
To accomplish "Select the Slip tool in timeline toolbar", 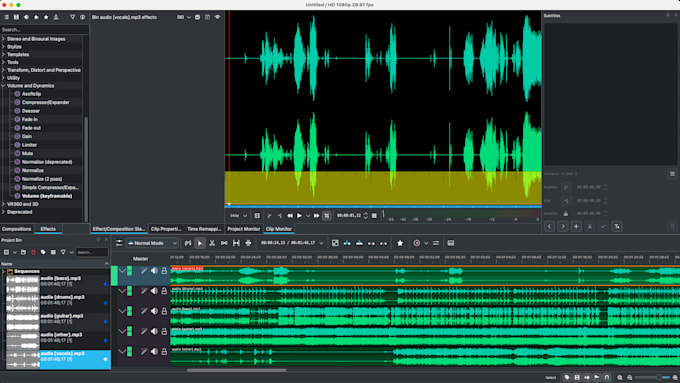I will (x=236, y=243).
